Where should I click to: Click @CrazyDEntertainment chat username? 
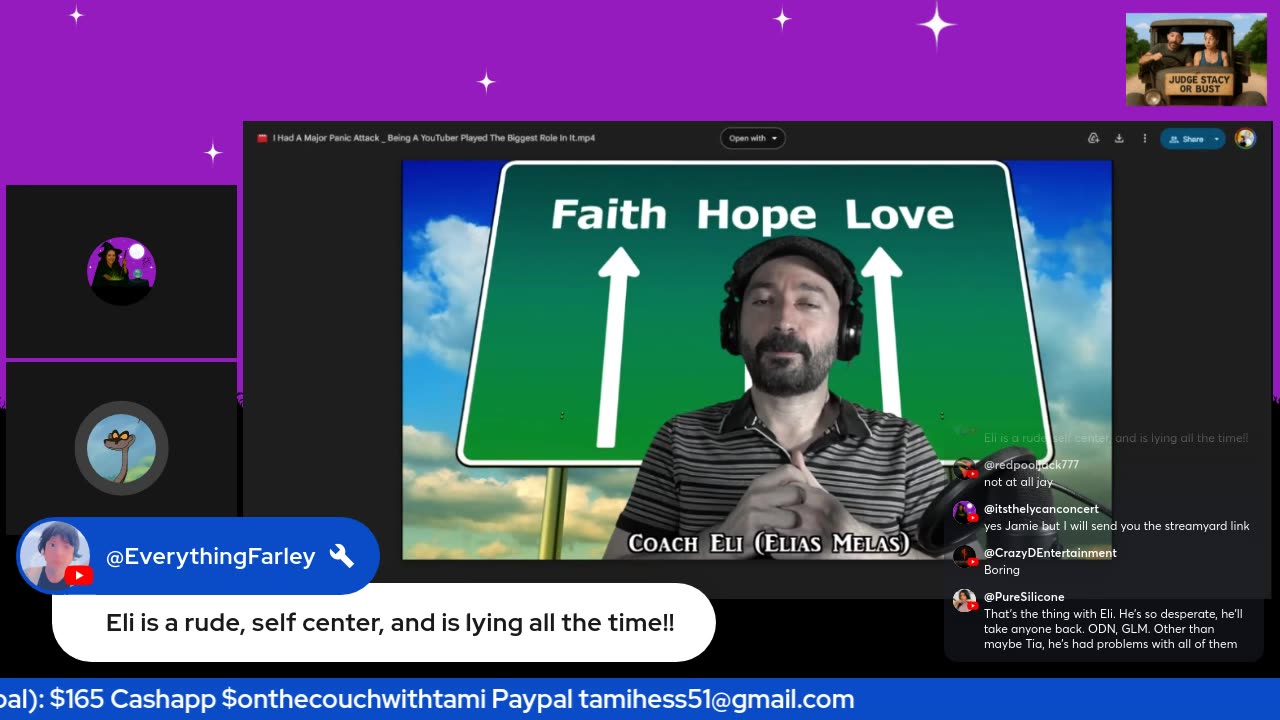(x=1050, y=553)
